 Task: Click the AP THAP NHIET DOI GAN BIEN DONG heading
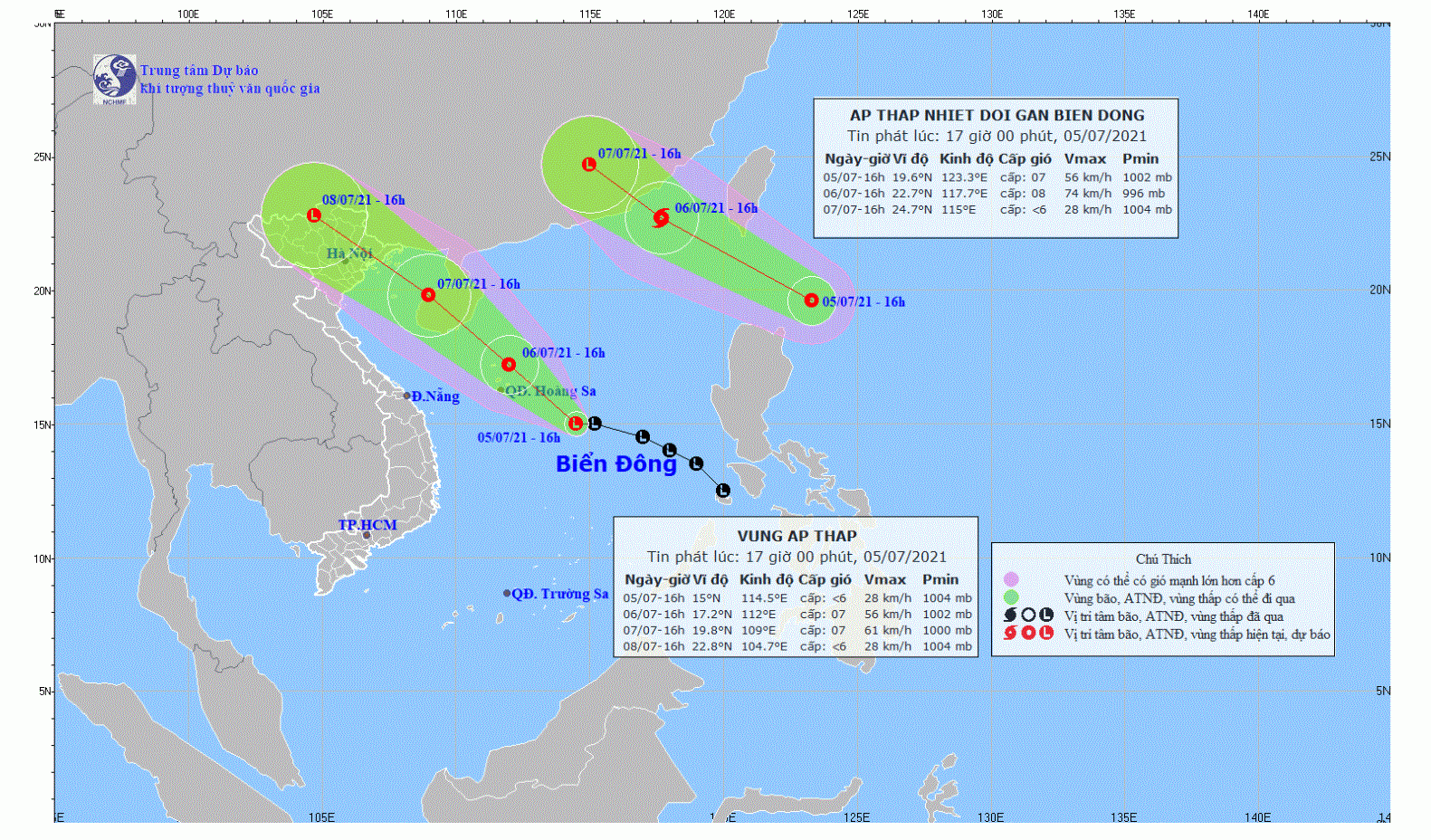point(997,115)
